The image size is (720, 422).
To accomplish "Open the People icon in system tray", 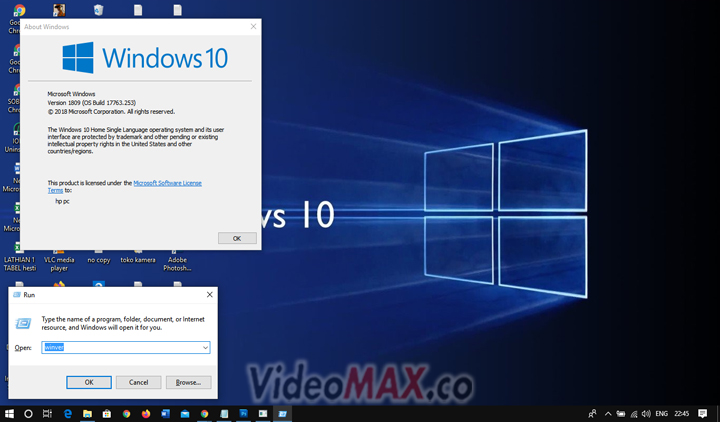I will point(593,414).
